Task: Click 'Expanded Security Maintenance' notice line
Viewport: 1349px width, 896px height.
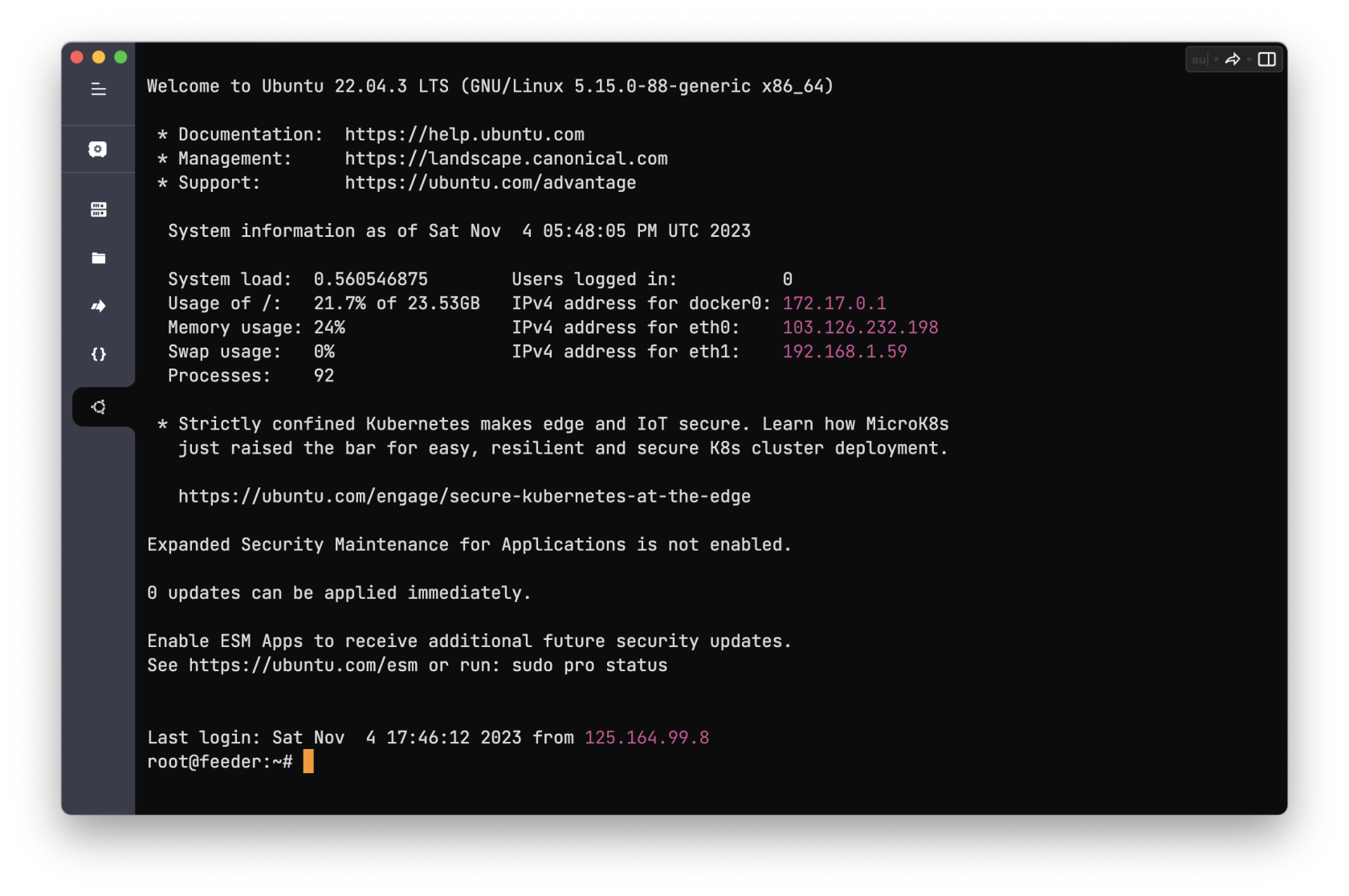Action: (x=469, y=545)
